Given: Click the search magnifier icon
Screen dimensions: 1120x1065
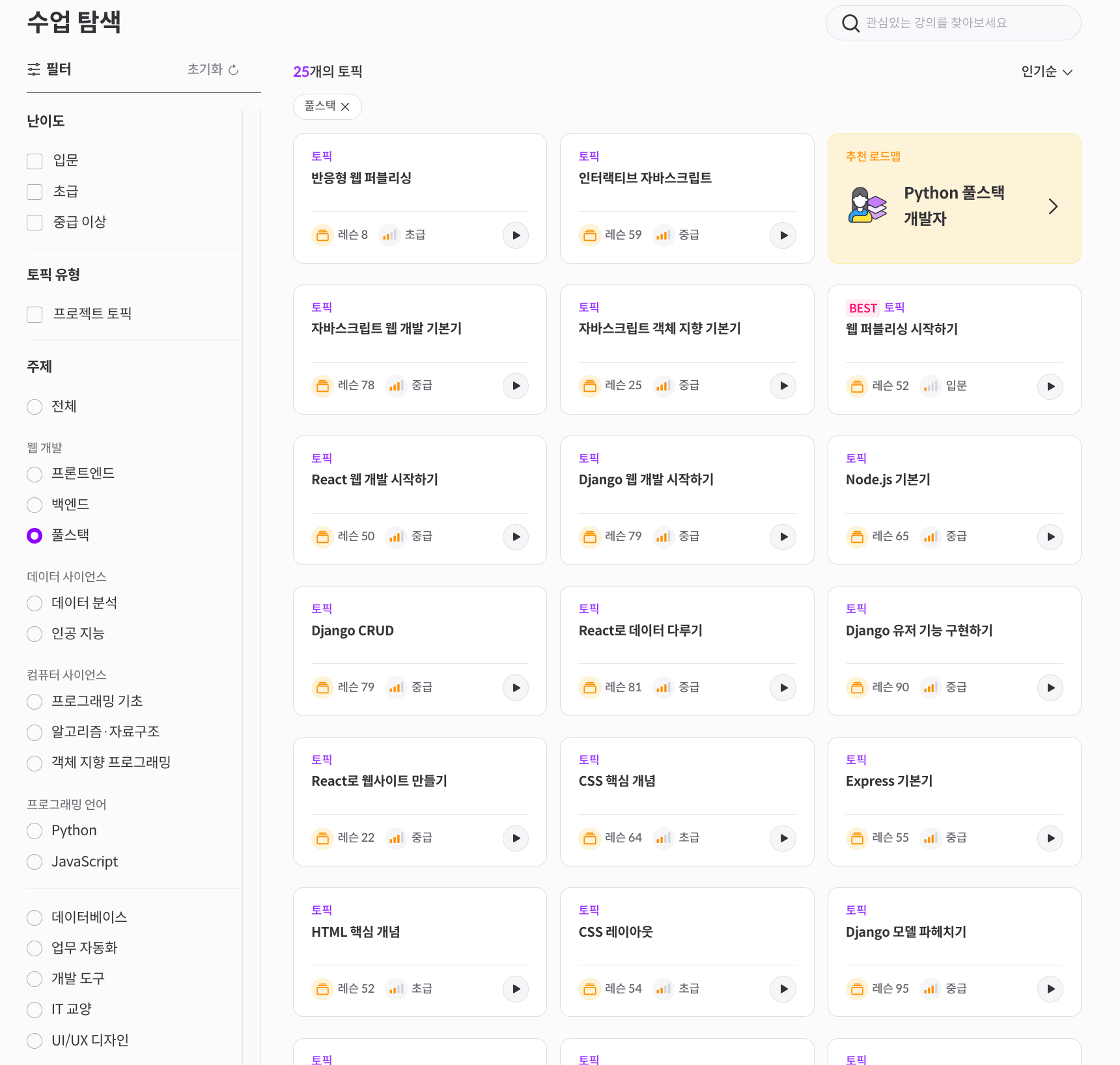Looking at the screenshot, I should coord(850,23).
